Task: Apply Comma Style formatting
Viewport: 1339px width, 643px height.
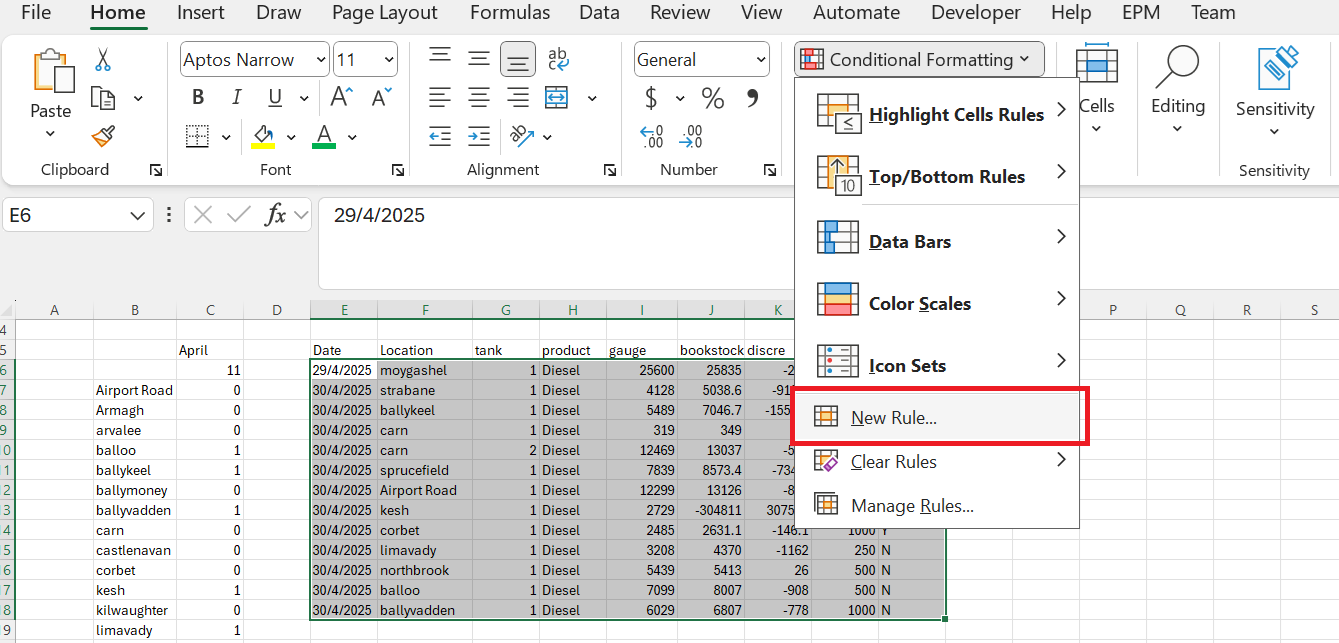Action: pyautogui.click(x=751, y=97)
